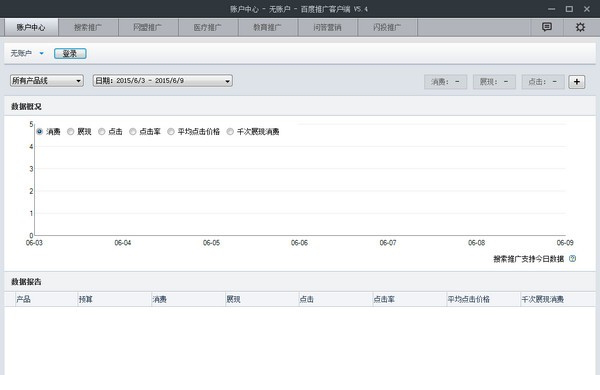Image resolution: width=600 pixels, height=390 pixels.
Task: Switch to the 问答营销 tab
Action: tap(328, 27)
